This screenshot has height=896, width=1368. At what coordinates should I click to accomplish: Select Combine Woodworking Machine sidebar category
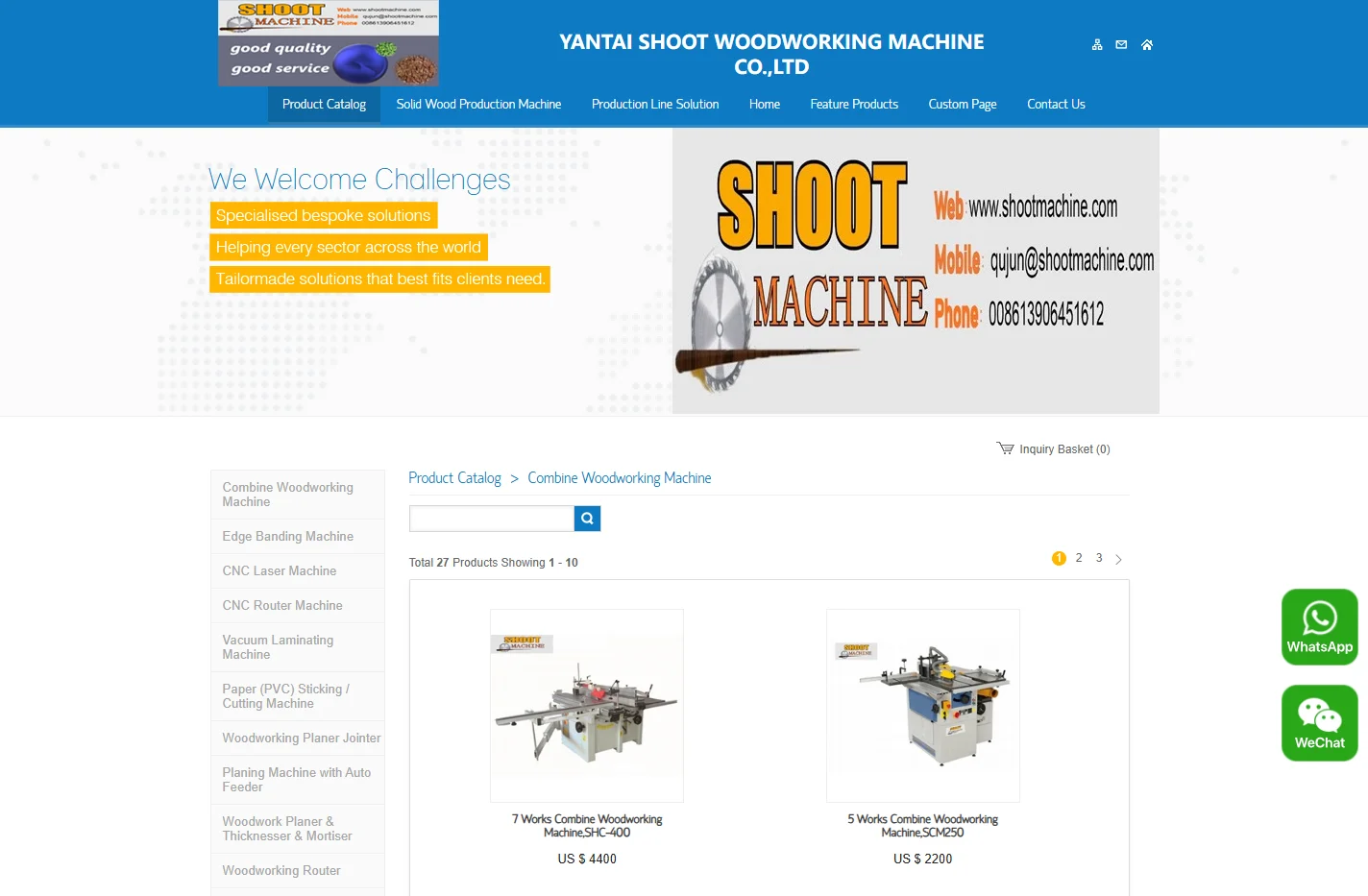(x=298, y=495)
